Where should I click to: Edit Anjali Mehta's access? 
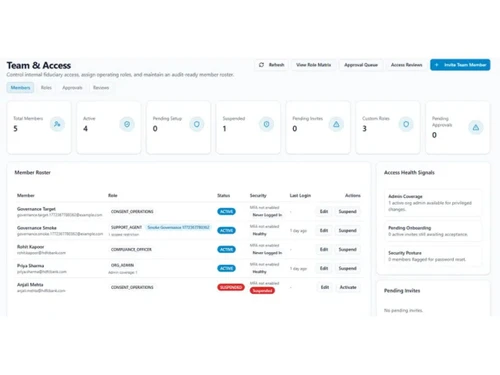(325, 287)
